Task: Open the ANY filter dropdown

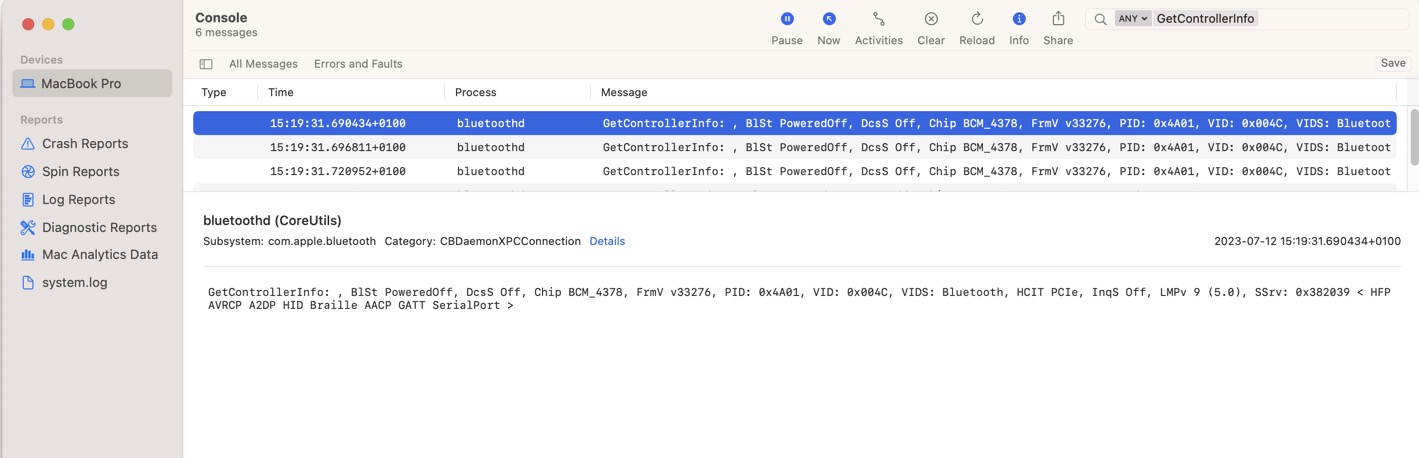Action: point(1132,19)
